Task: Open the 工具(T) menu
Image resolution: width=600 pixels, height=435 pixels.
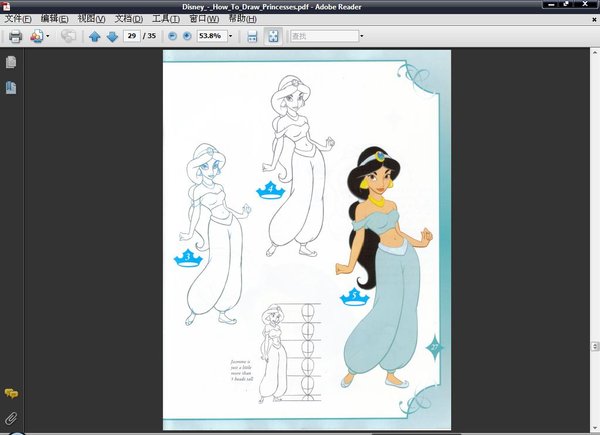Action: [166, 19]
